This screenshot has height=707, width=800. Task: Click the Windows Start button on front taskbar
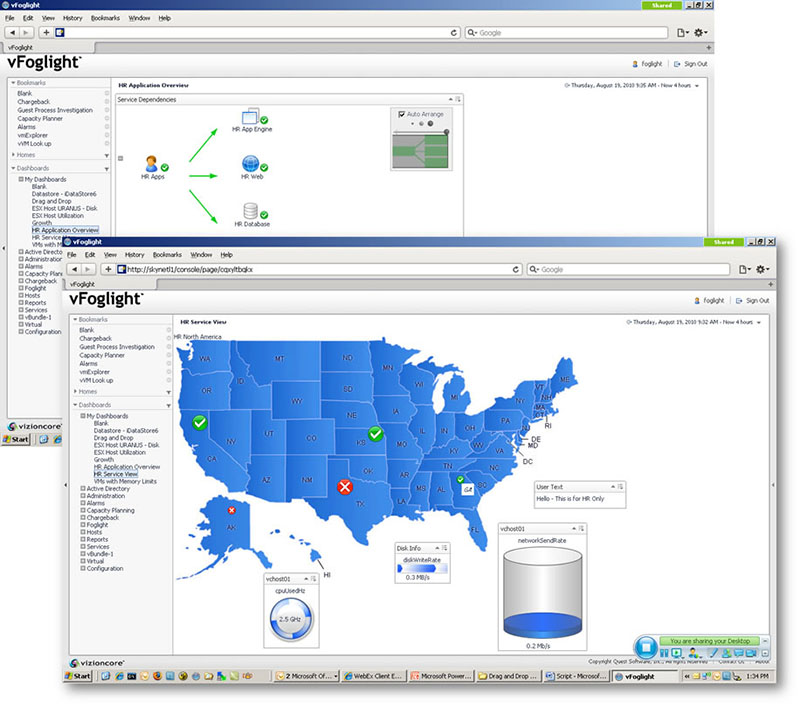pyautogui.click(x=78, y=676)
